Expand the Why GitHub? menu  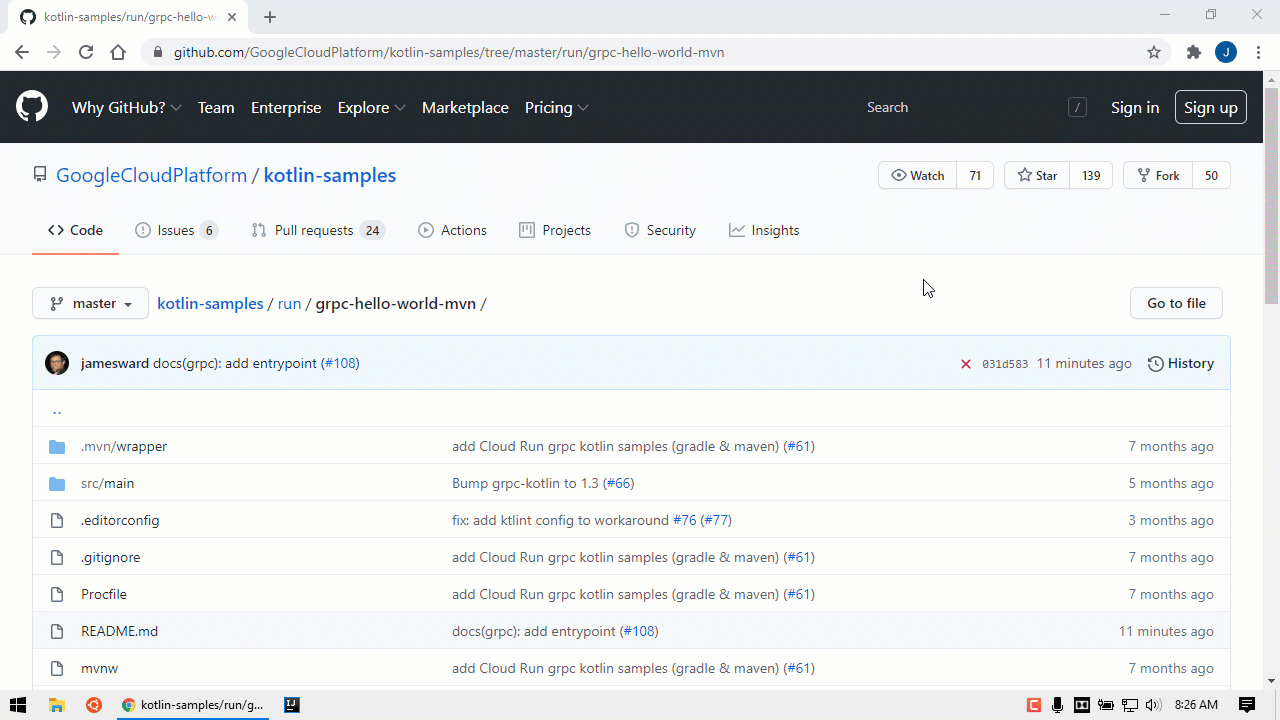click(x=127, y=107)
